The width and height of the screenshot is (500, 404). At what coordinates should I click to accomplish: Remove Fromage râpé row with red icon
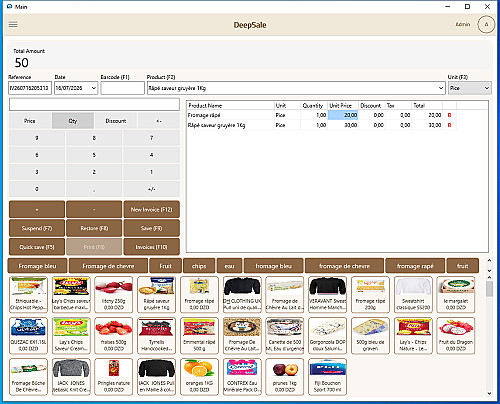tap(449, 115)
